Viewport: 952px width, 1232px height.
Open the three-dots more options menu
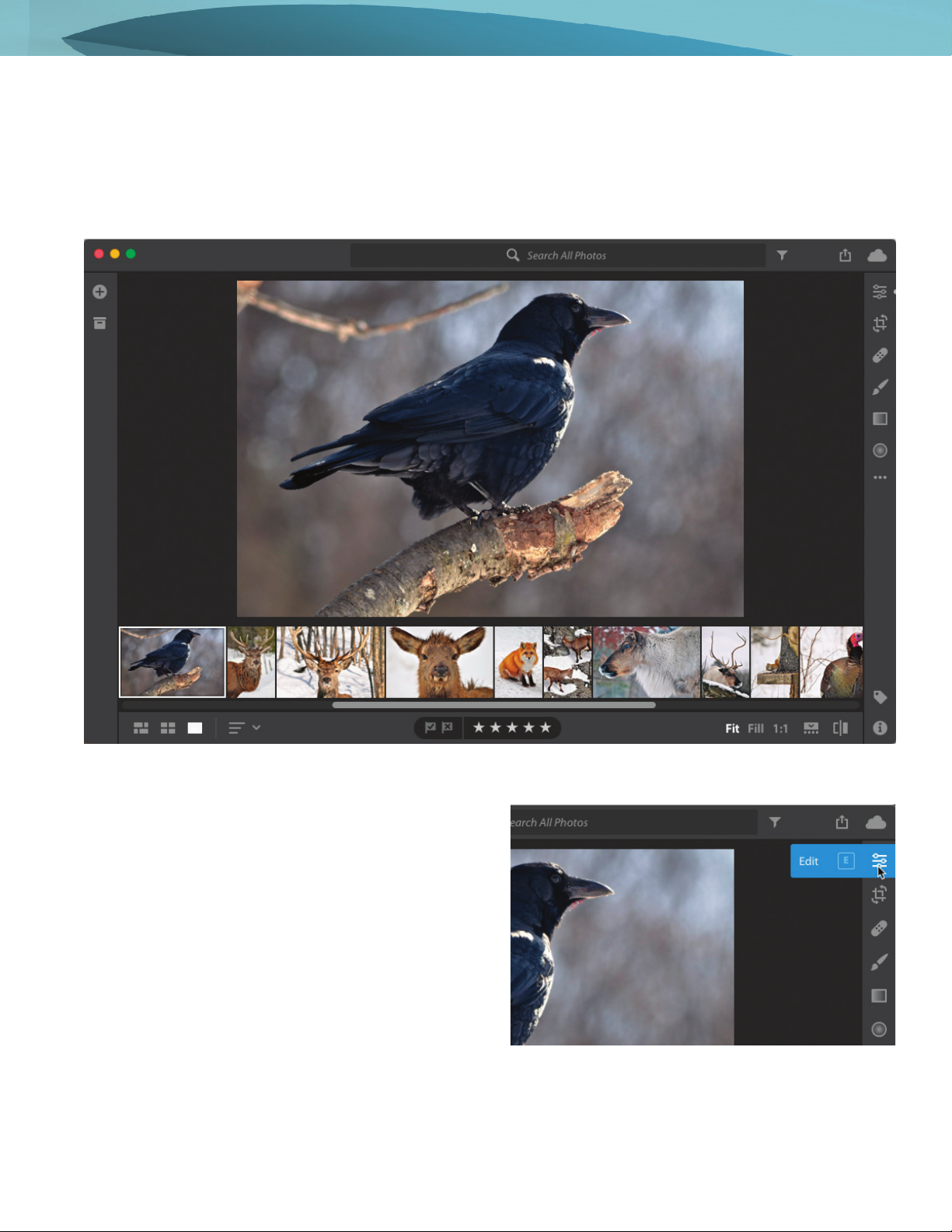(x=880, y=478)
